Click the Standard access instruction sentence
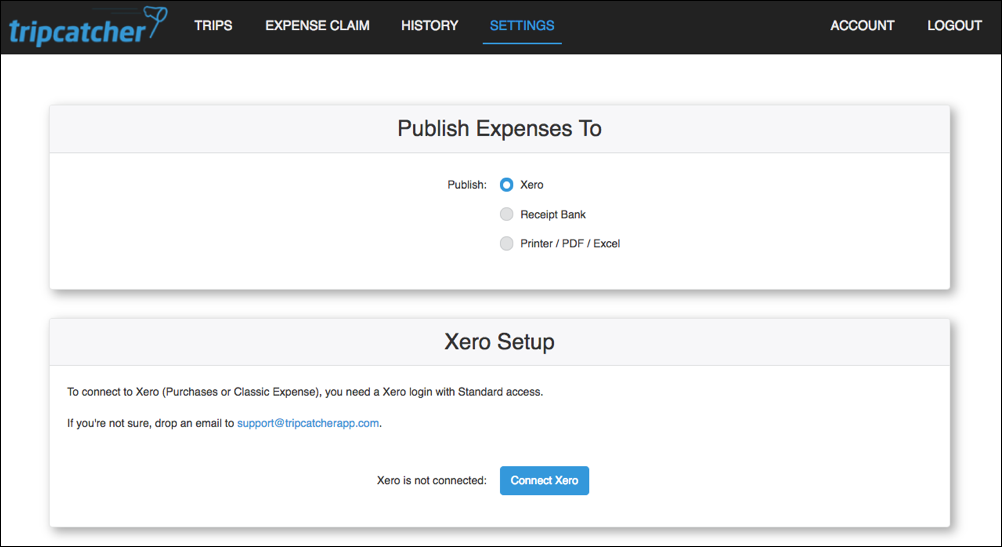The width and height of the screenshot is (1002, 547). (x=305, y=392)
